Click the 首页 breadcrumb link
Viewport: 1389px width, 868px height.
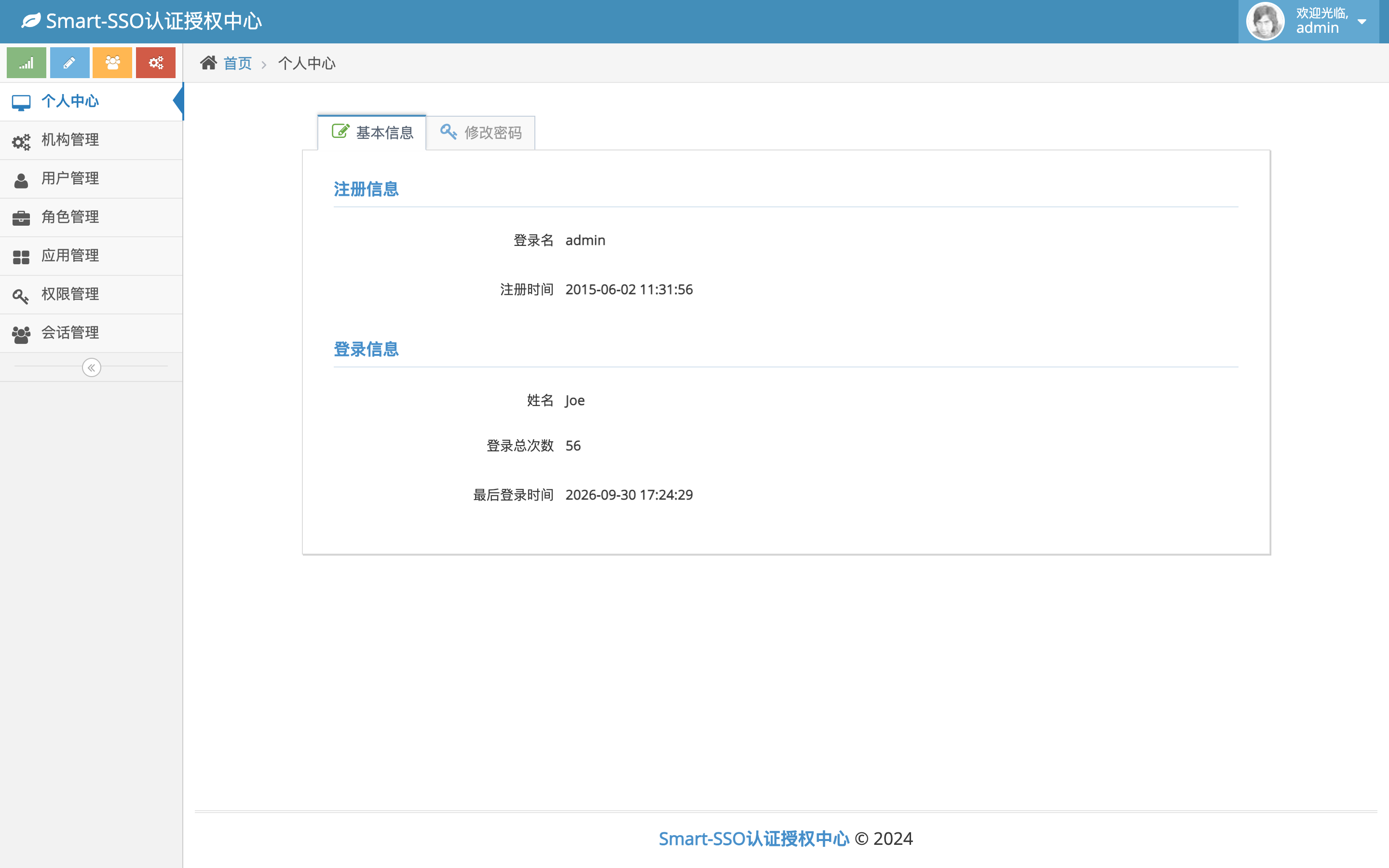pos(237,63)
